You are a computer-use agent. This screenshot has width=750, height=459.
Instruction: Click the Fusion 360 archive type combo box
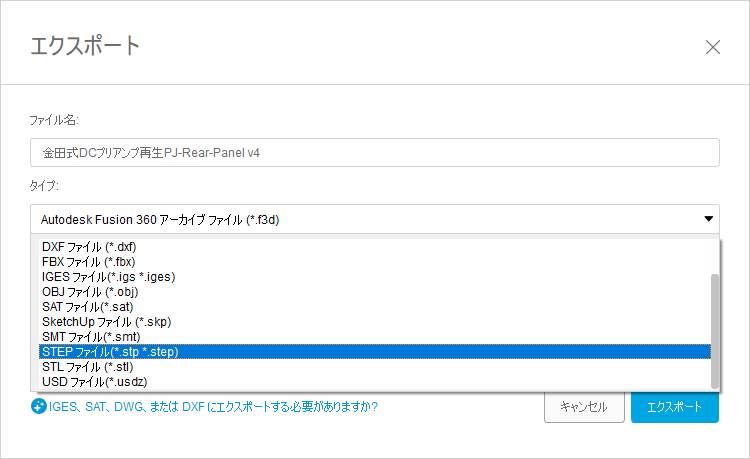360,219
